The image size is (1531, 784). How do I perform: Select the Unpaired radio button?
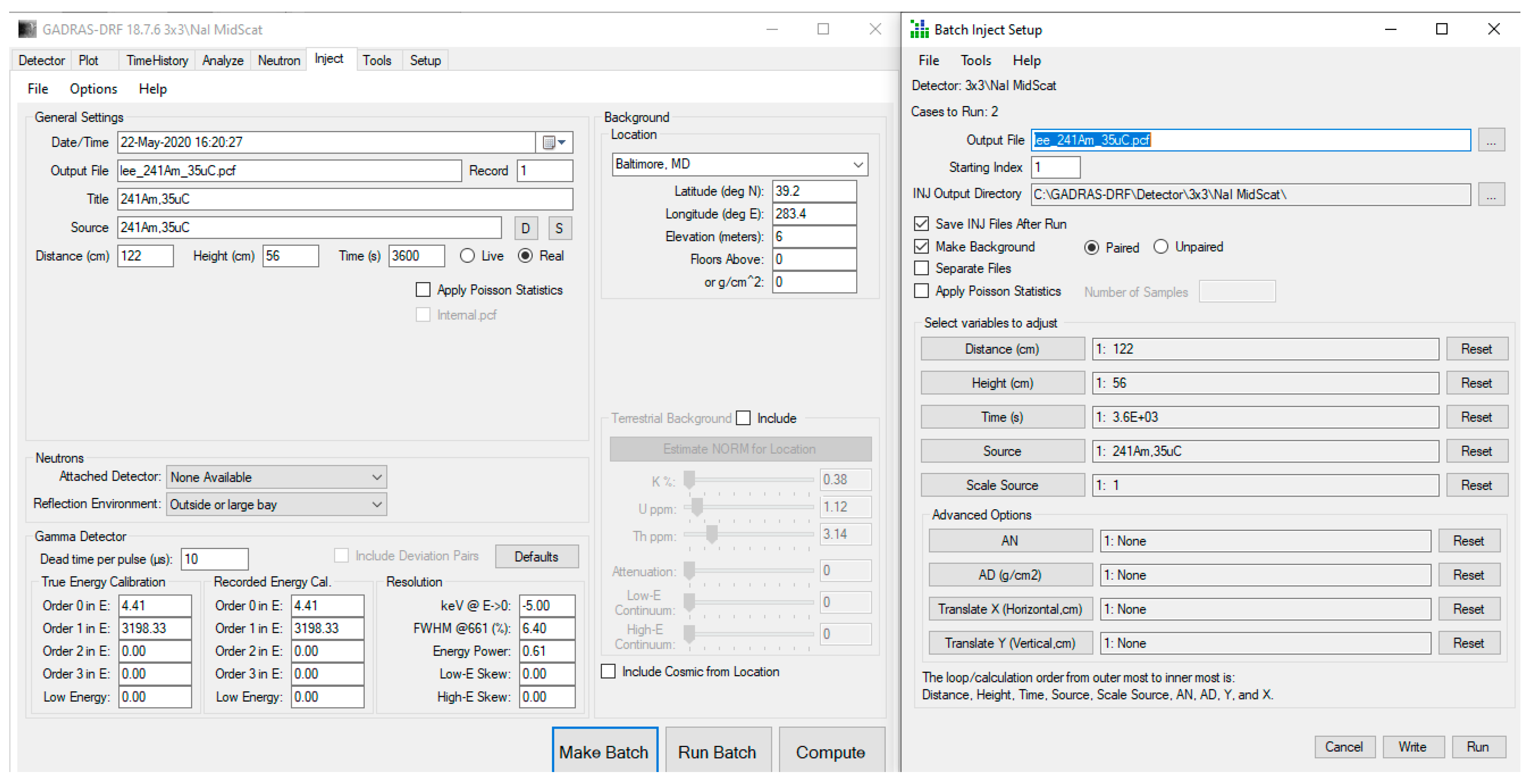(x=1161, y=247)
